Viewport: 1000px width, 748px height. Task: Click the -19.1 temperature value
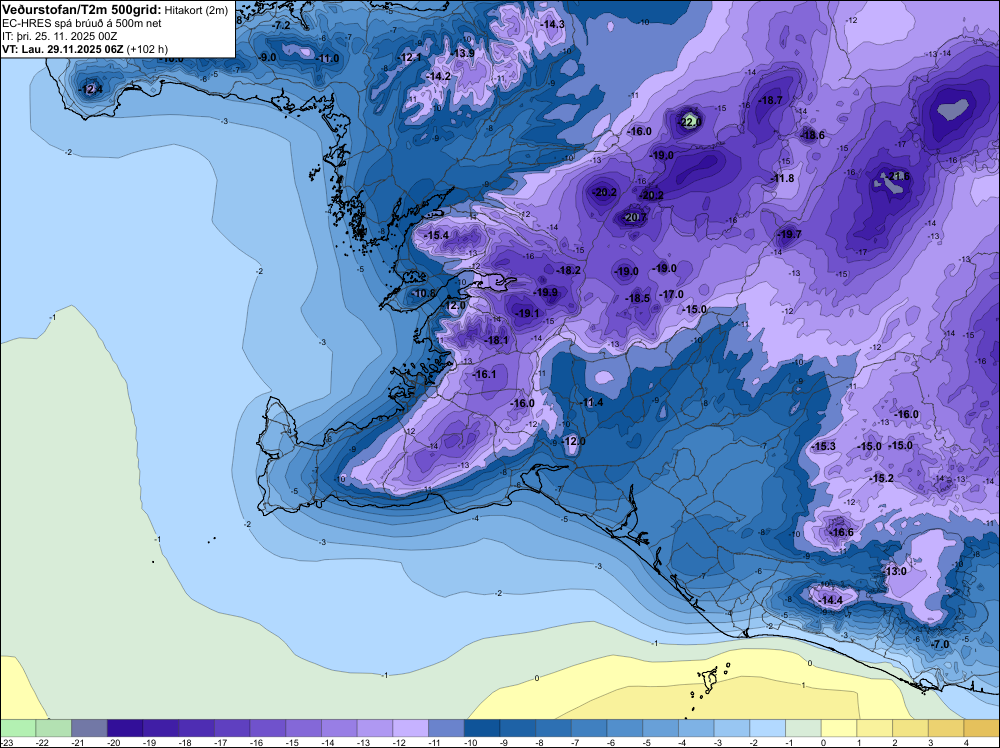pyautogui.click(x=527, y=313)
